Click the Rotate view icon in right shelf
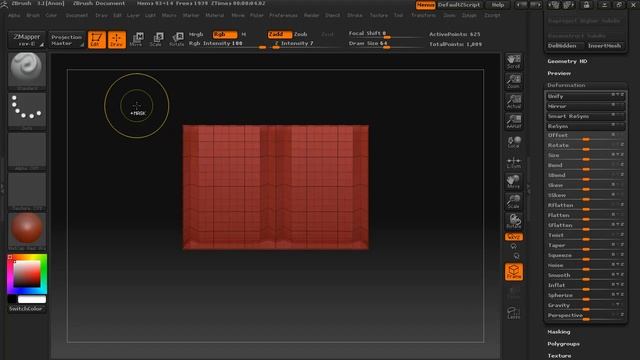This screenshot has width=640, height=360. [x=513, y=221]
